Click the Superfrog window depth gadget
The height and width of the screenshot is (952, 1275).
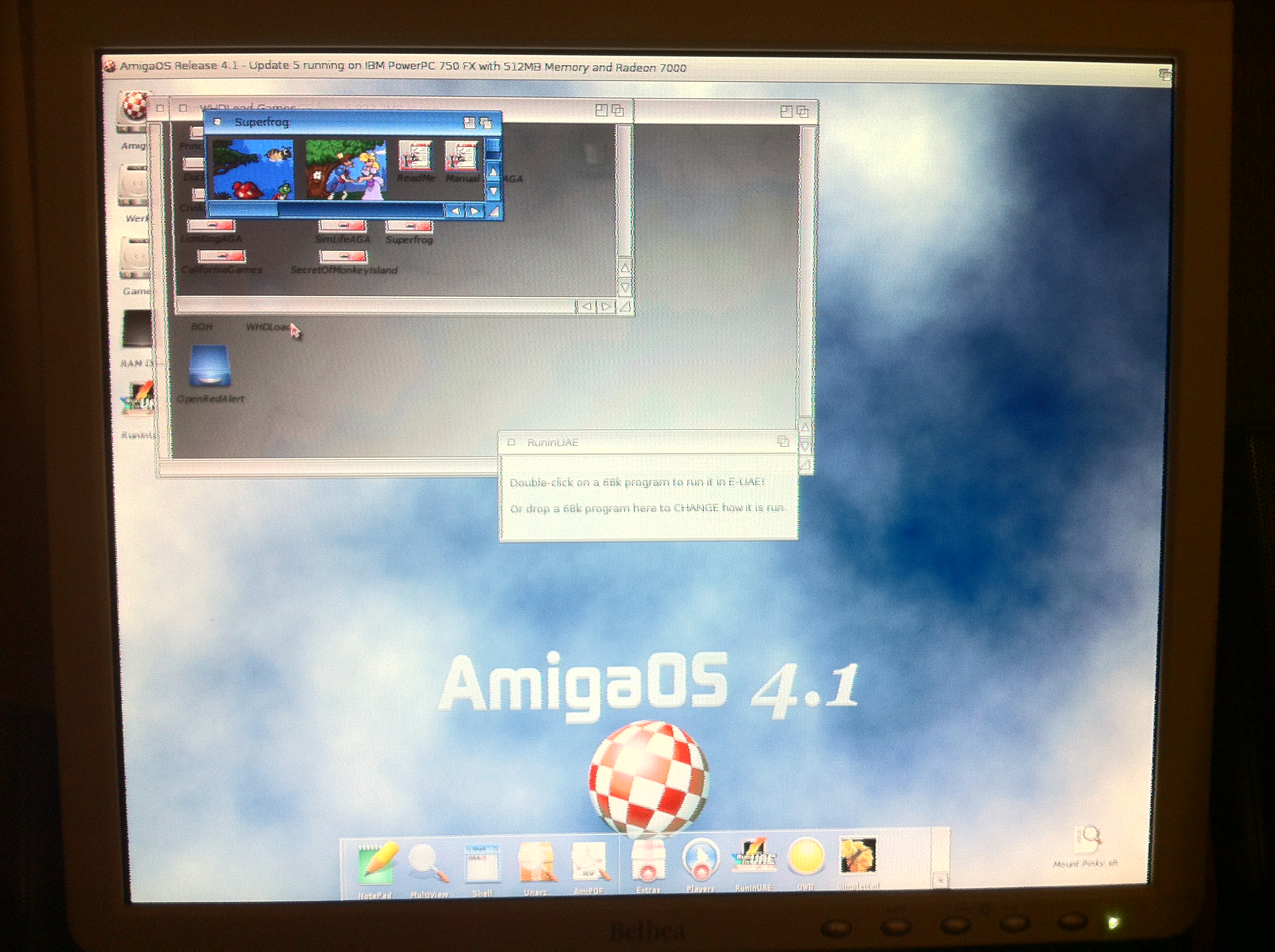pos(486,123)
